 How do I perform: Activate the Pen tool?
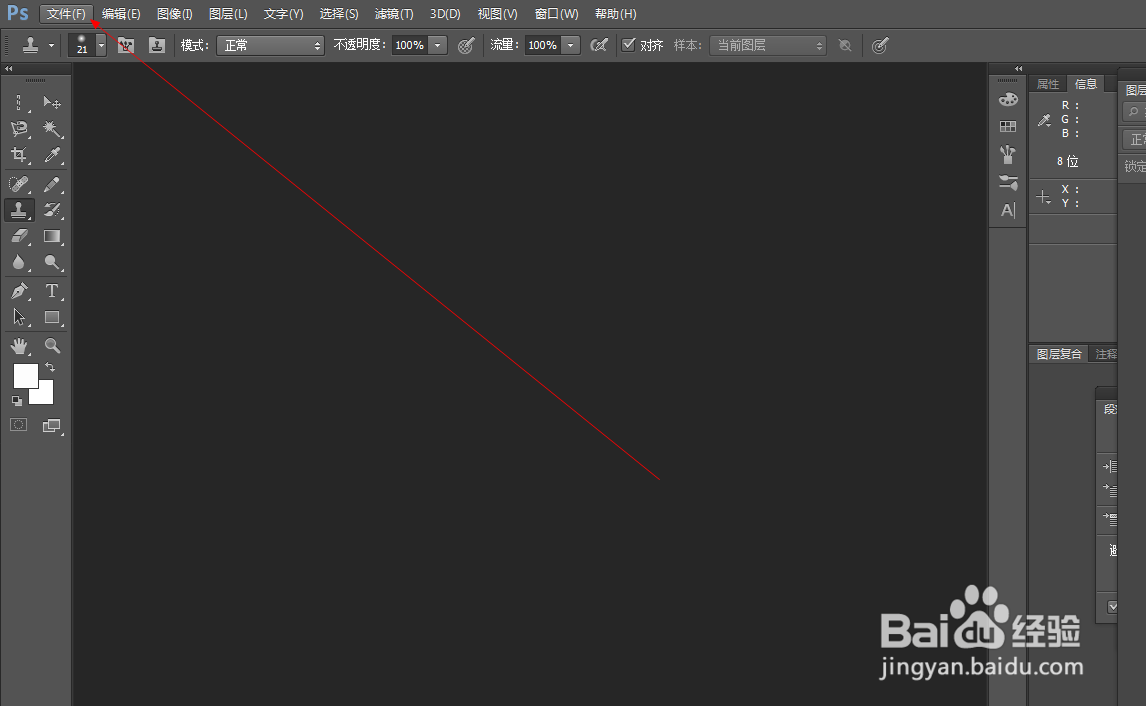coord(19,291)
